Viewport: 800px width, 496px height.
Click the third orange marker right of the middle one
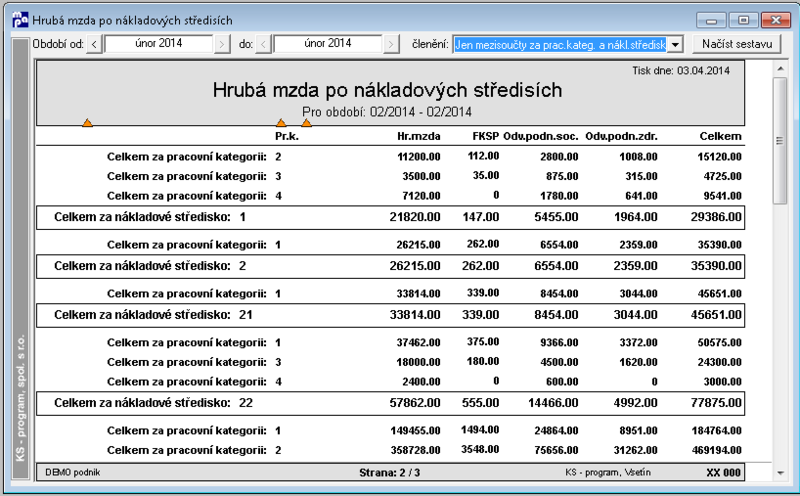(x=306, y=122)
